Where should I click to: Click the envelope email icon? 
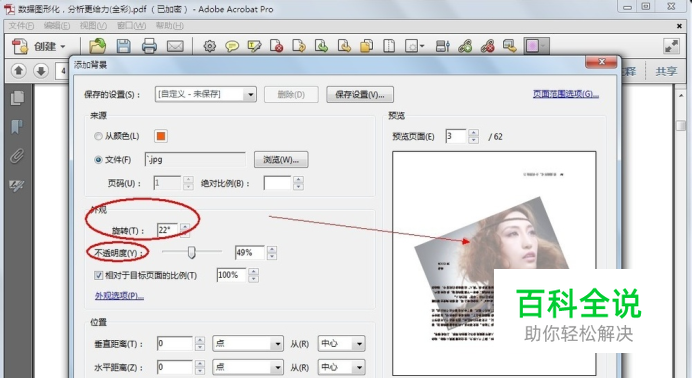click(x=175, y=46)
